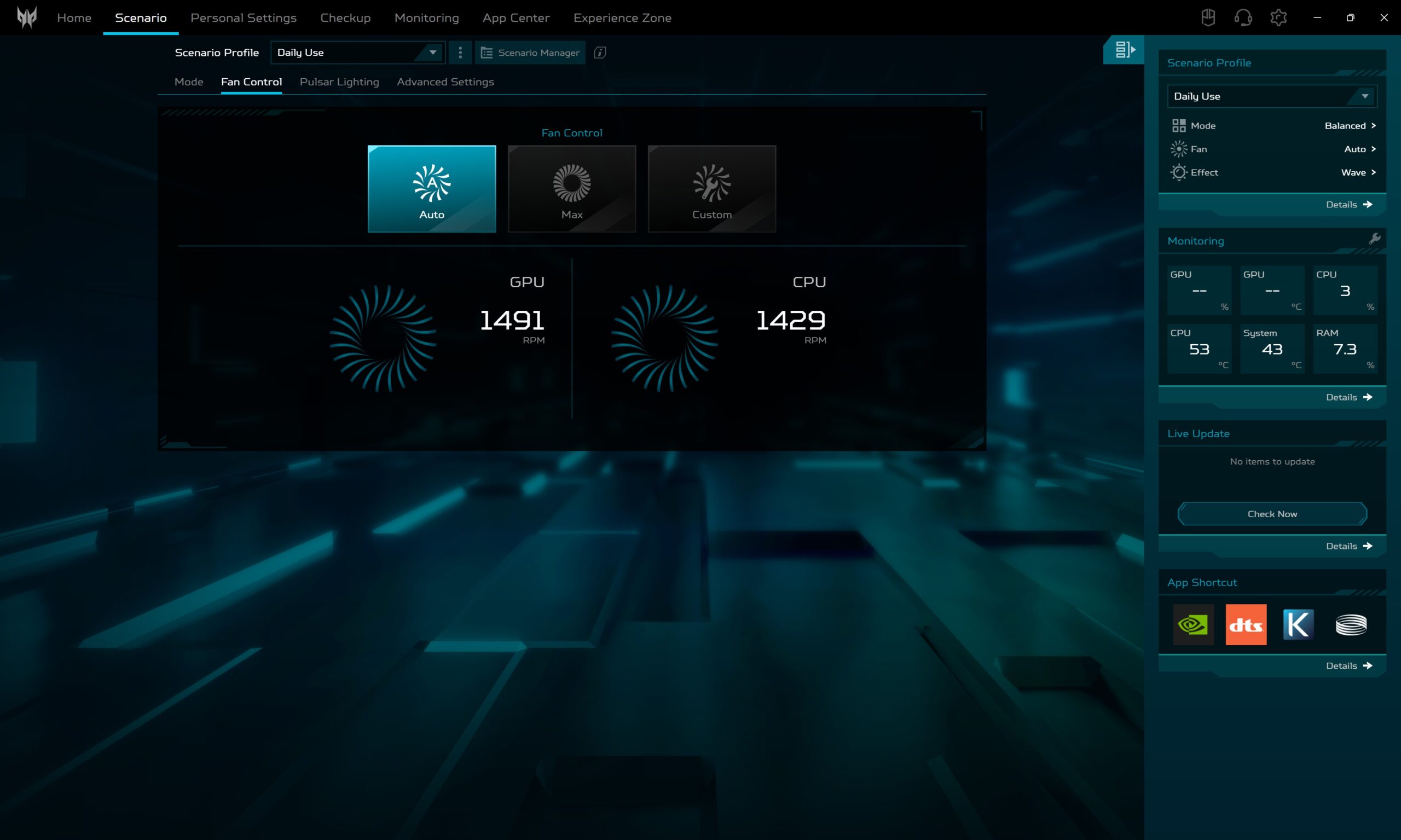
Task: Launch DTS audio app shortcut
Action: point(1246,624)
